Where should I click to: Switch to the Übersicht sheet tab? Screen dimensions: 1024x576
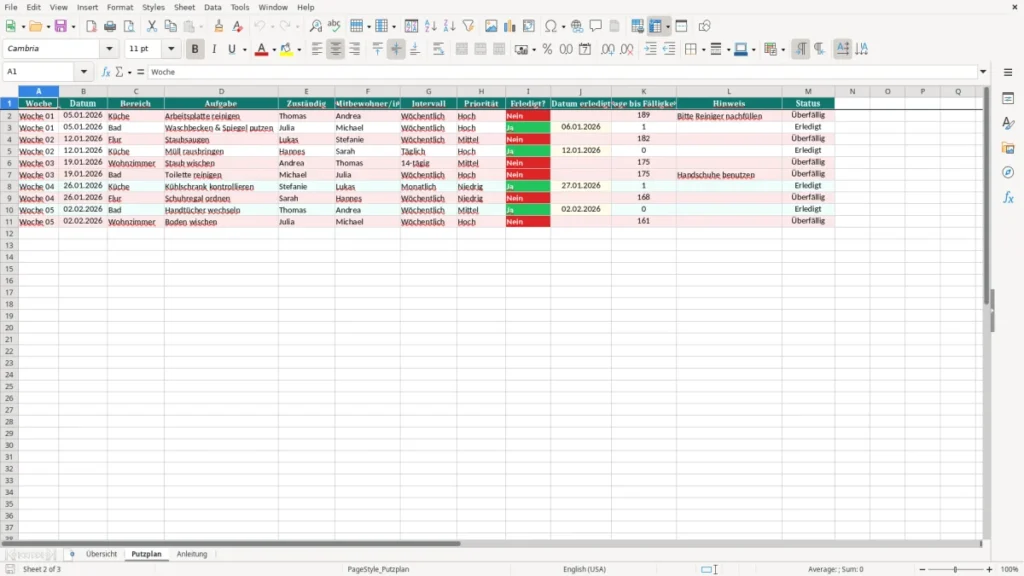(x=101, y=554)
